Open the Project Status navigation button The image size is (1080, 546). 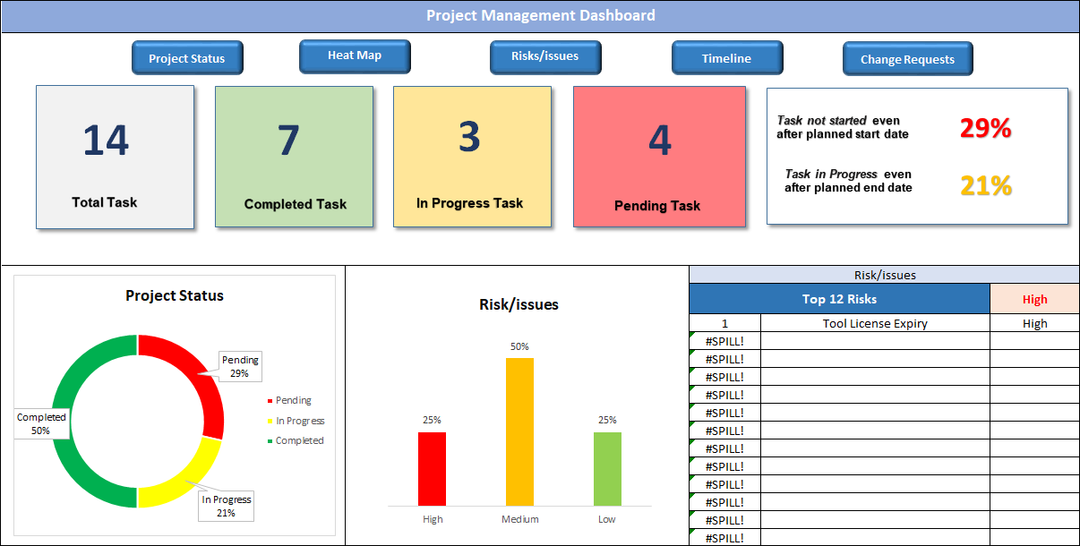coord(187,58)
